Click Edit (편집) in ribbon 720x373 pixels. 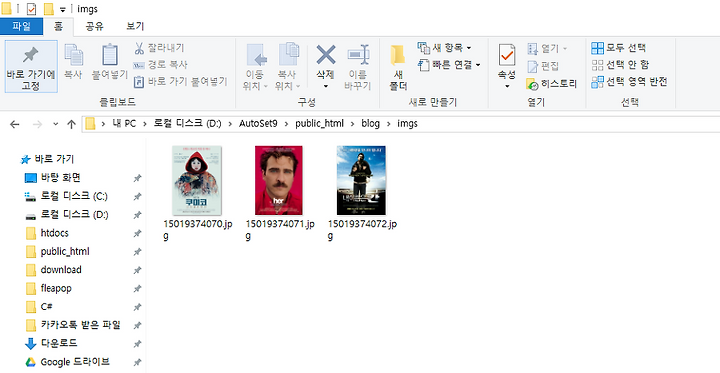coord(542,66)
